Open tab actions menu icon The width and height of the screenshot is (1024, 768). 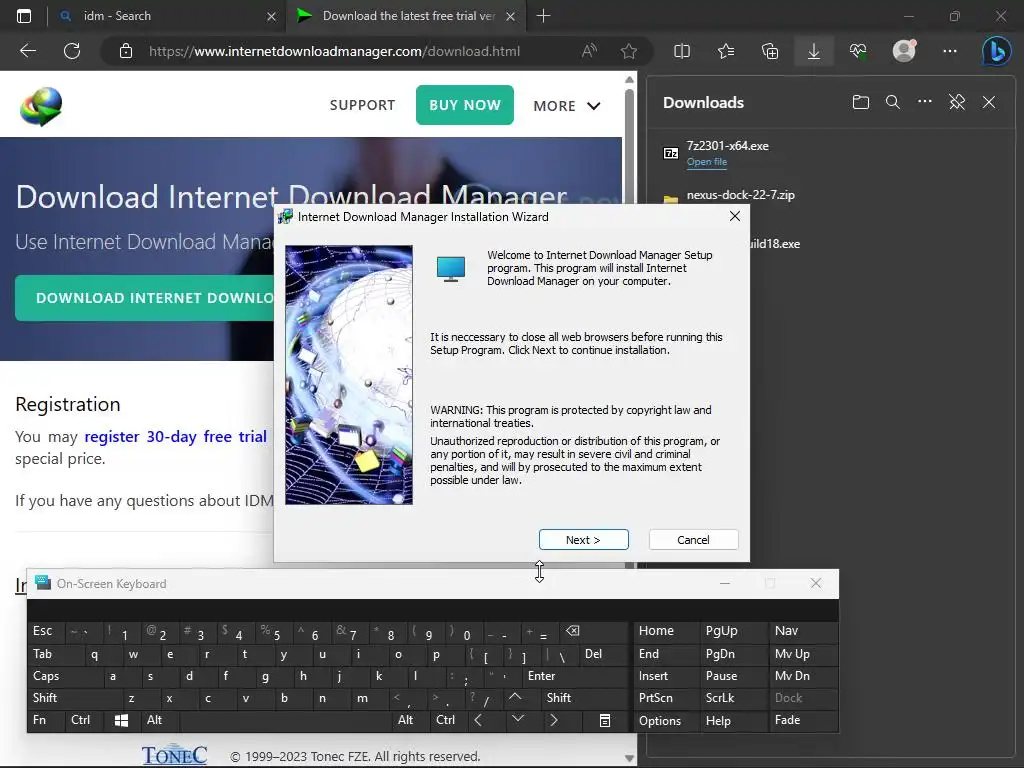(24, 16)
